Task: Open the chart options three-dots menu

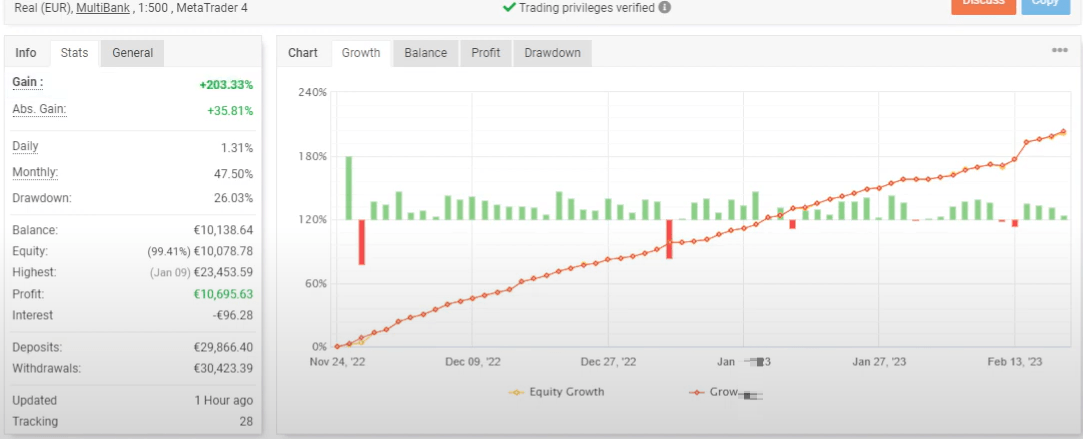Action: point(1059,51)
